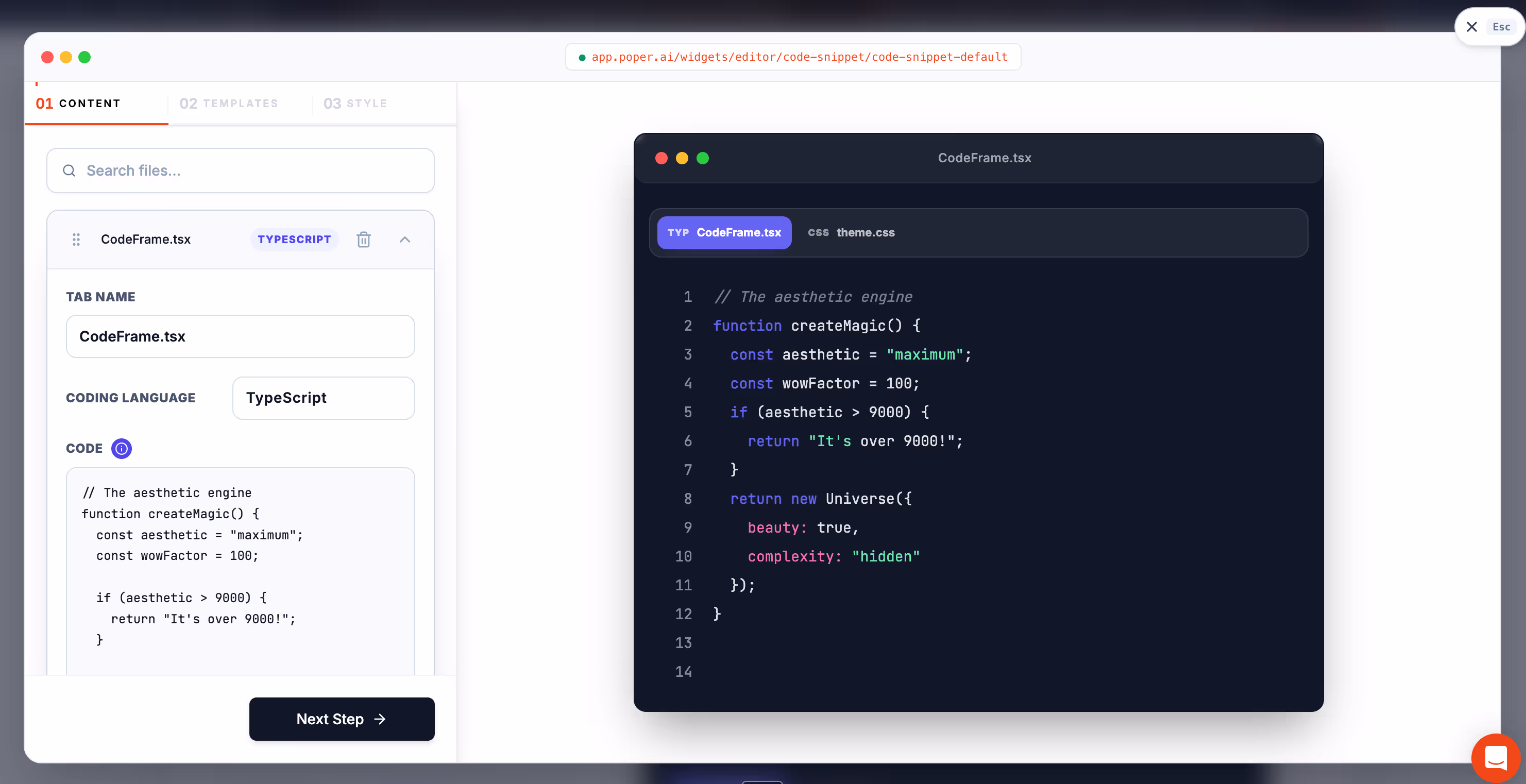Delete the CodeFrame.tsx file with trash icon

364,239
